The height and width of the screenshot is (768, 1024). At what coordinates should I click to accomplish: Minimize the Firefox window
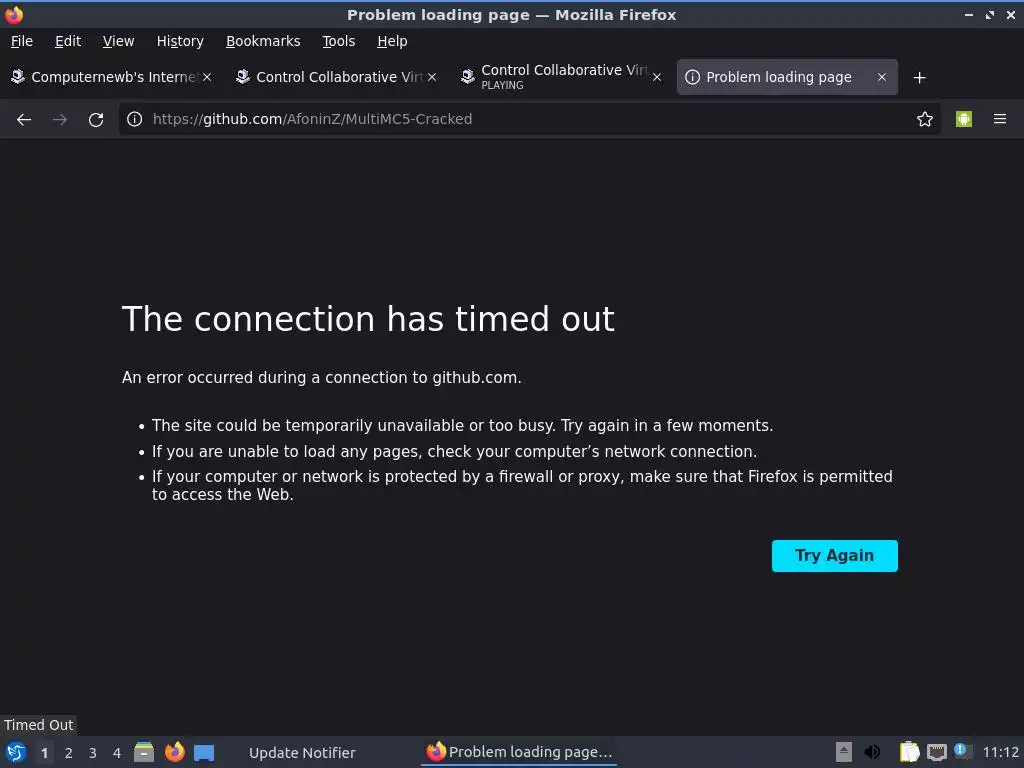click(968, 14)
